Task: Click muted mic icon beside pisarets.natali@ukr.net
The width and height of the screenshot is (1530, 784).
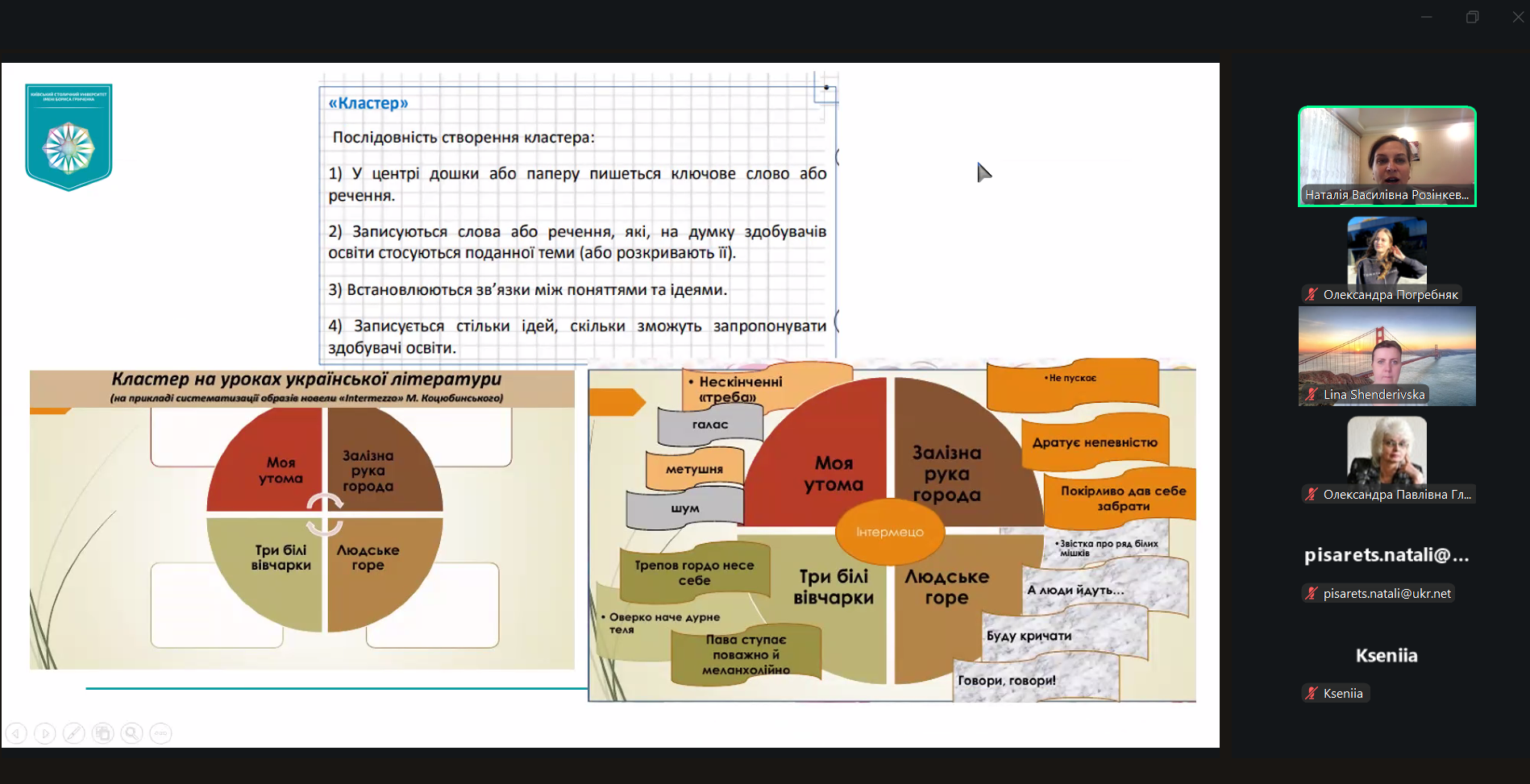Action: pos(1312,593)
